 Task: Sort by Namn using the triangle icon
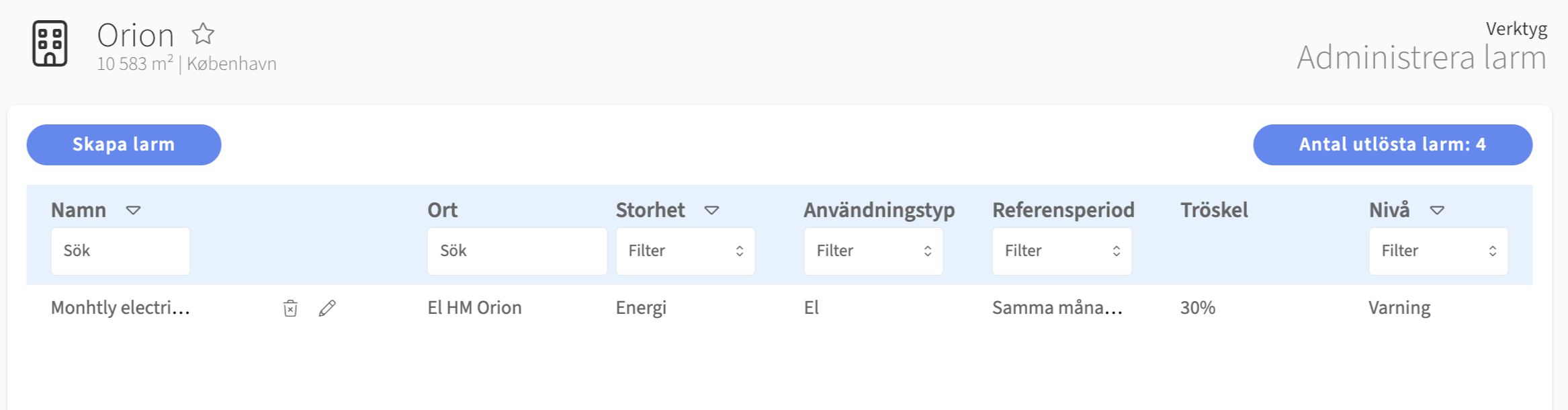coord(133,210)
